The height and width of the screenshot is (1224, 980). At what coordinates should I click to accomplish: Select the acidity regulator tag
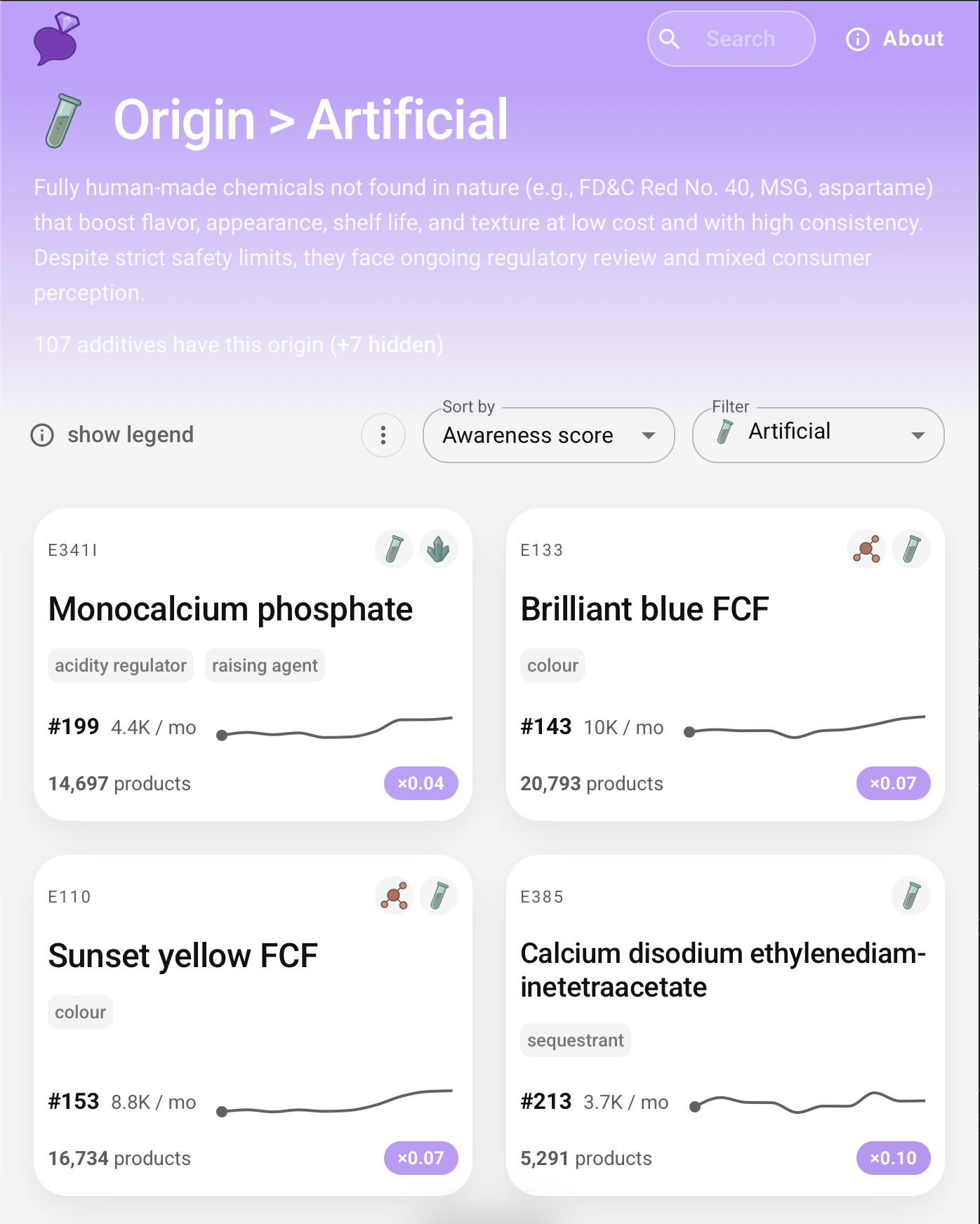[121, 665]
